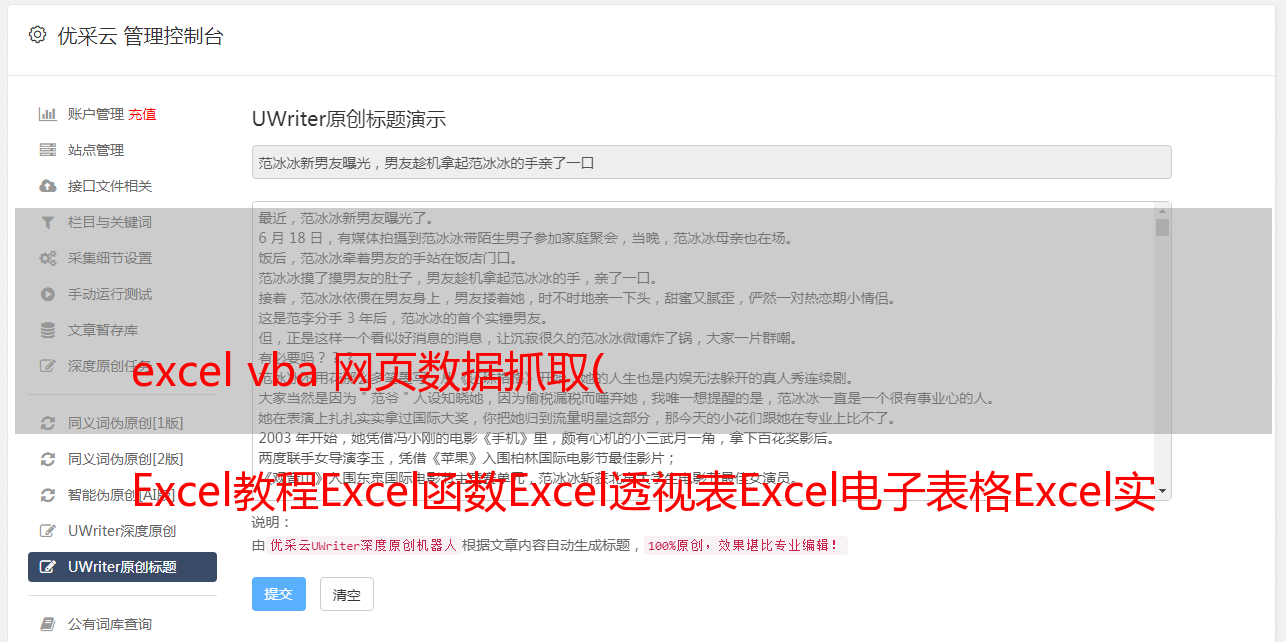Select the 站点管理 server icon
This screenshot has width=1286, height=642.
coord(47,150)
